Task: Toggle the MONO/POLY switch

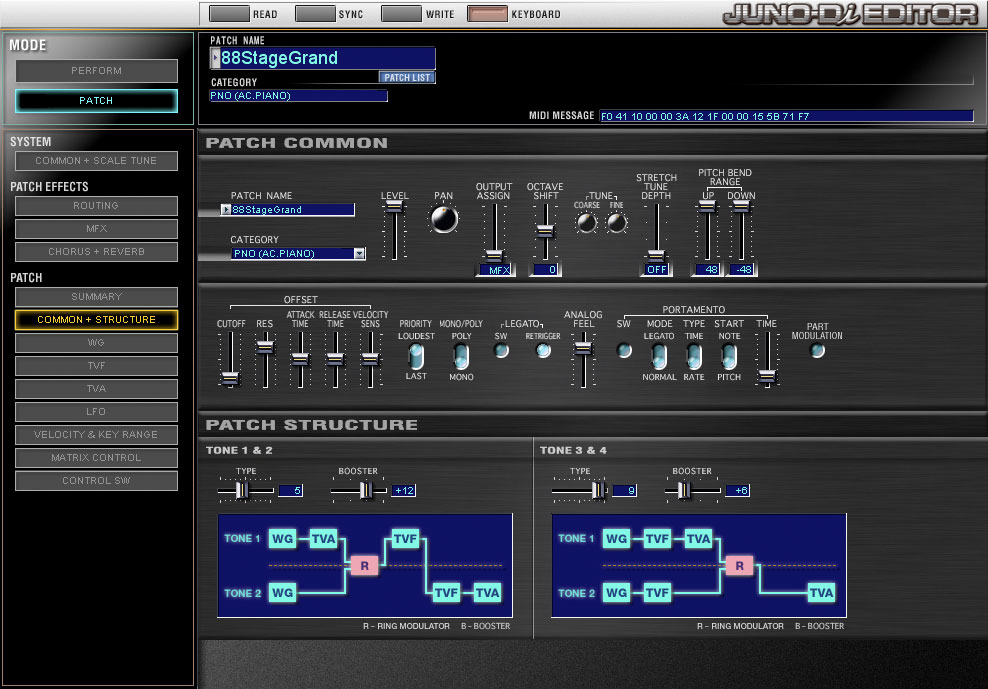Action: pos(461,357)
